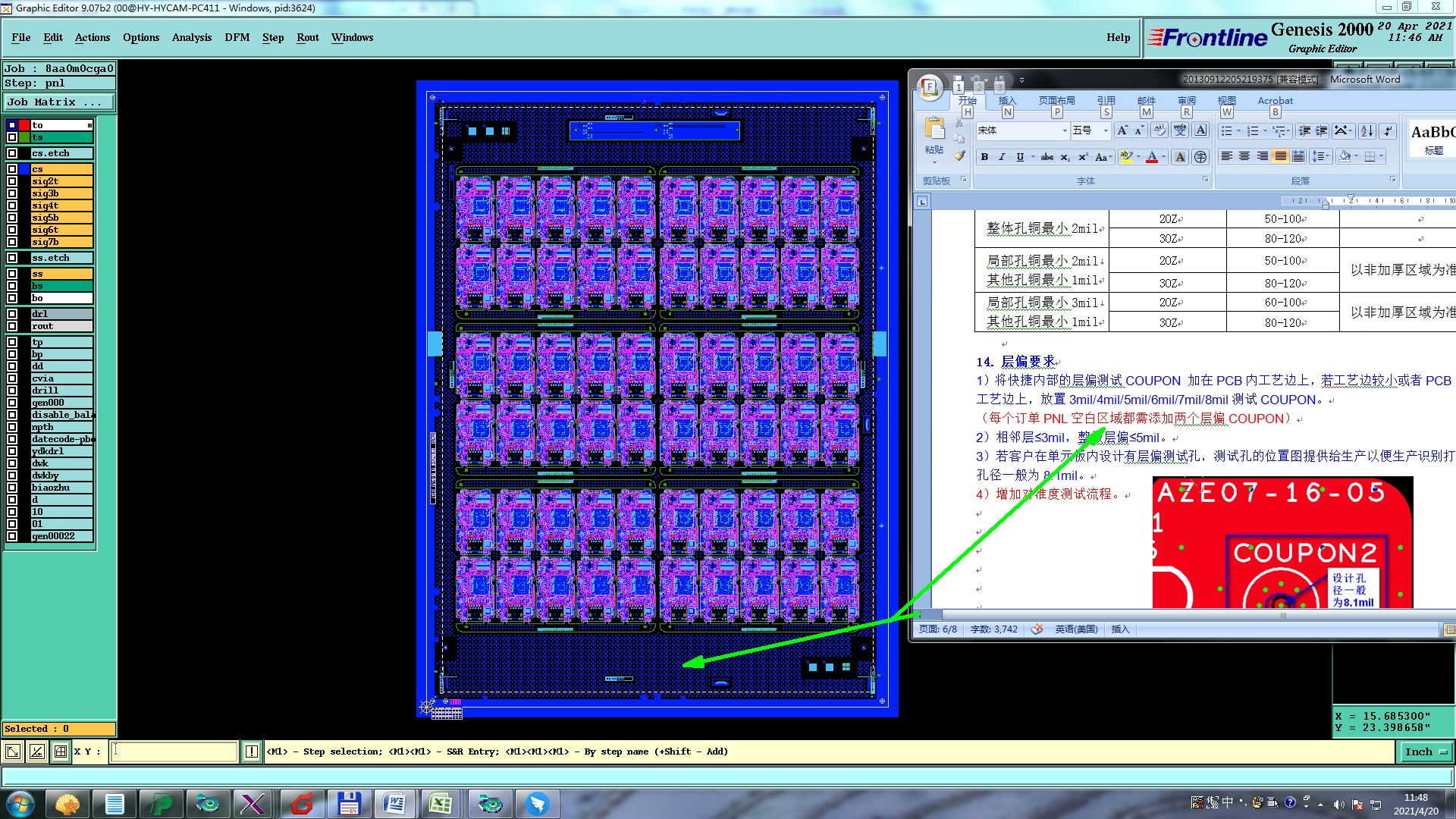Open the font size dropdown showing 五号
This screenshot has width=1456, height=819.
coord(1105,130)
